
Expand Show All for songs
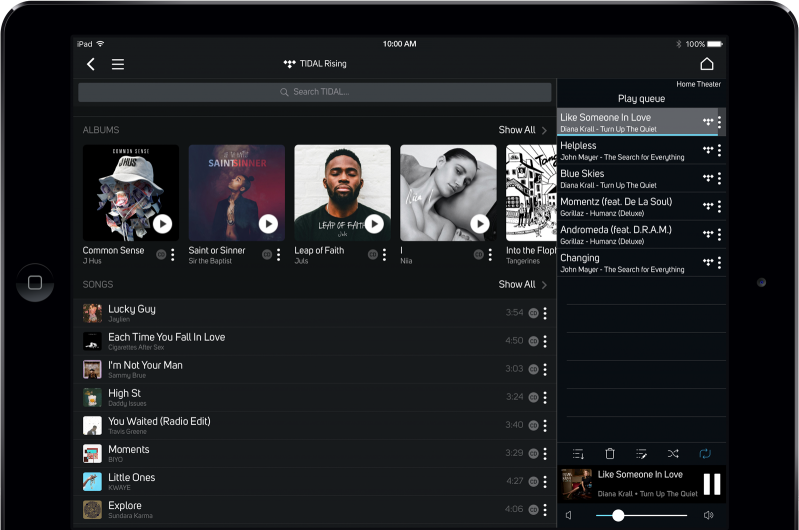point(523,285)
